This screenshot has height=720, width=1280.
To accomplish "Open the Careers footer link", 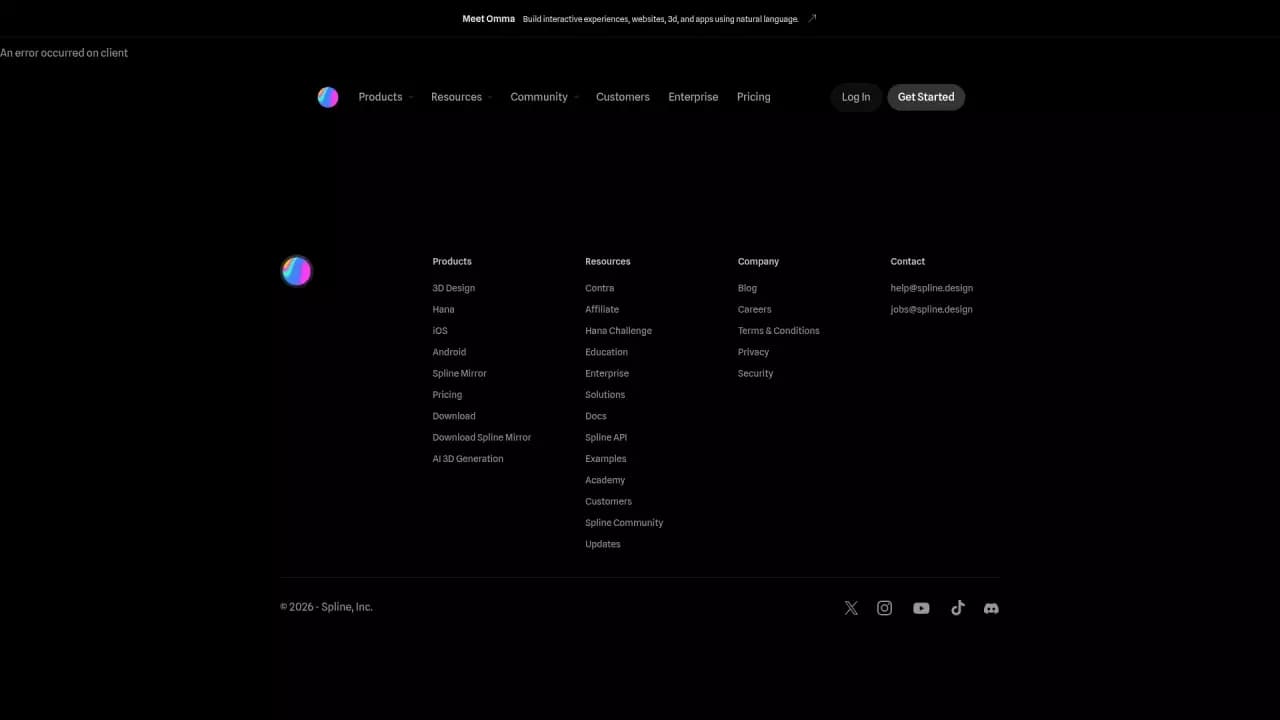I will coord(755,309).
